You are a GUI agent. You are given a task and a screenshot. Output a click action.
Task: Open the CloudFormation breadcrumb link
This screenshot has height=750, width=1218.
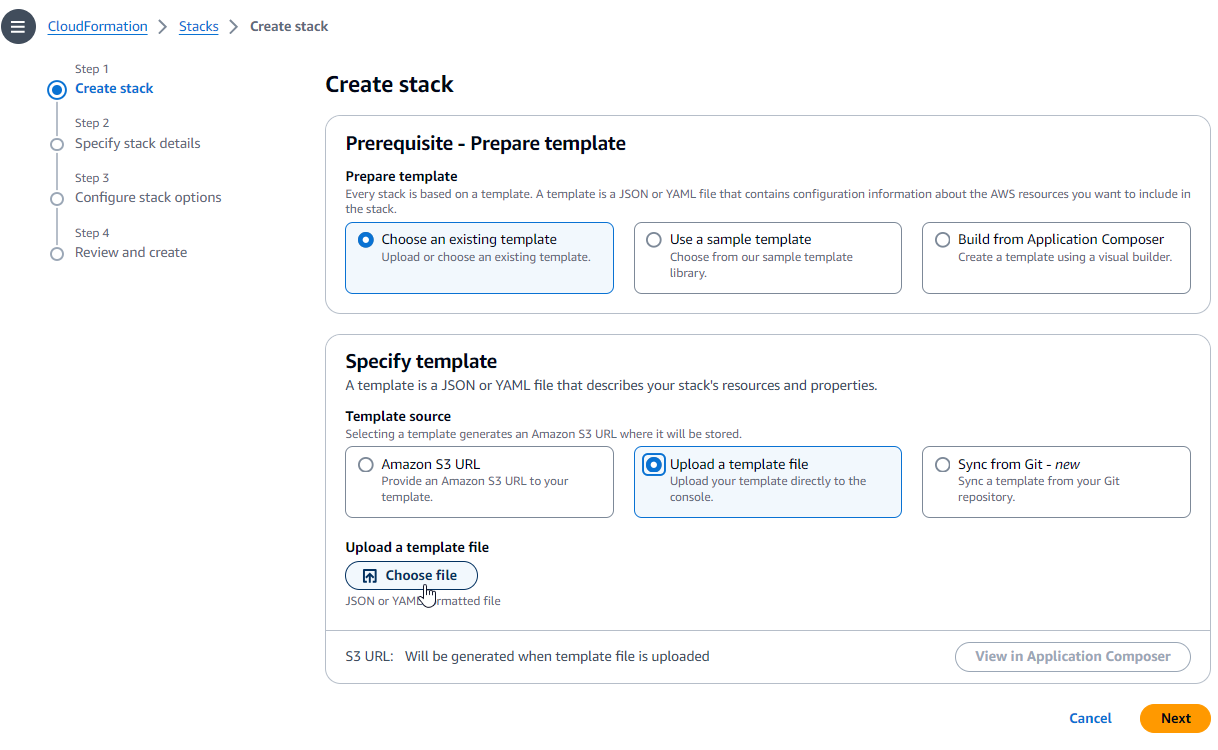tap(97, 26)
